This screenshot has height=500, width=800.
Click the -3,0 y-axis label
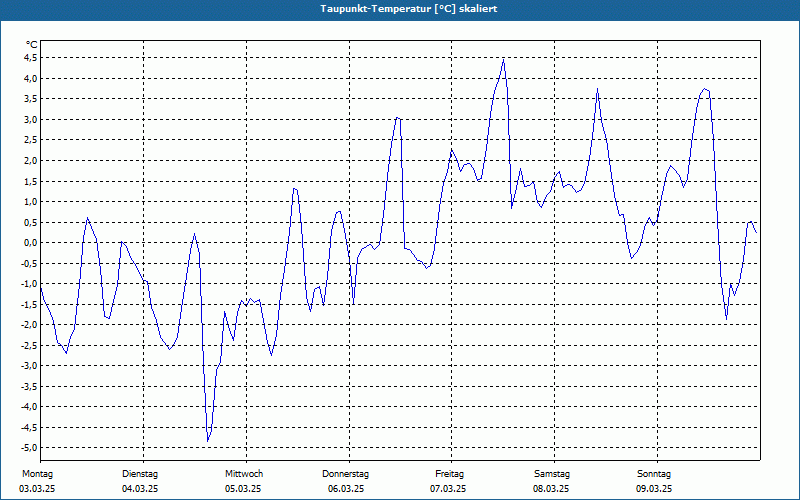click(x=29, y=366)
